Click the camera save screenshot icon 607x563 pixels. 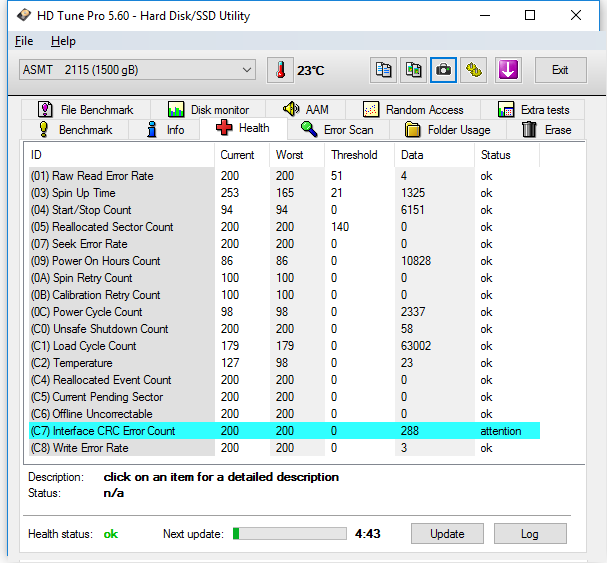[443, 70]
